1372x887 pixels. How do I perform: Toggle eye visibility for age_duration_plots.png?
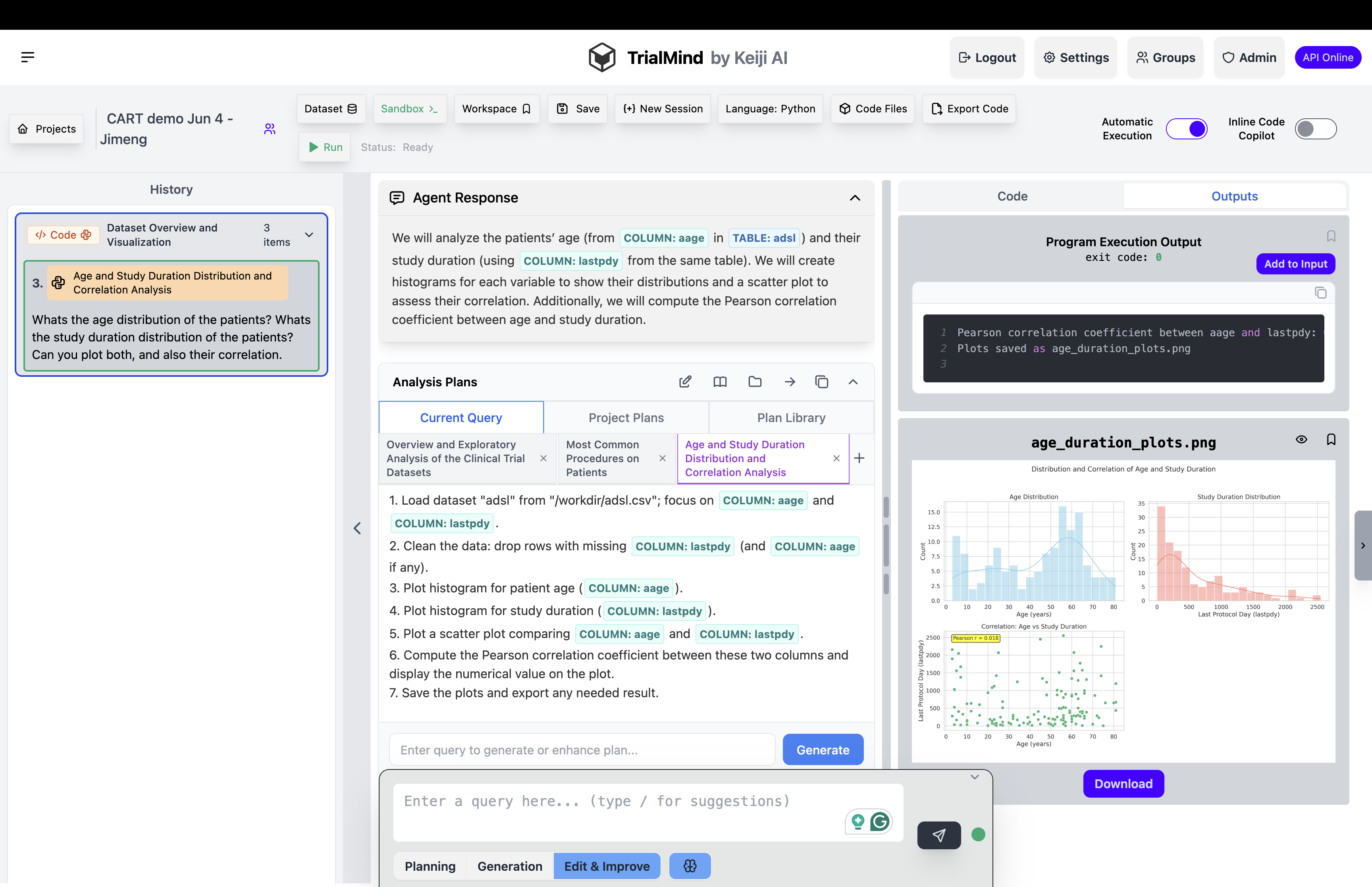point(1301,440)
